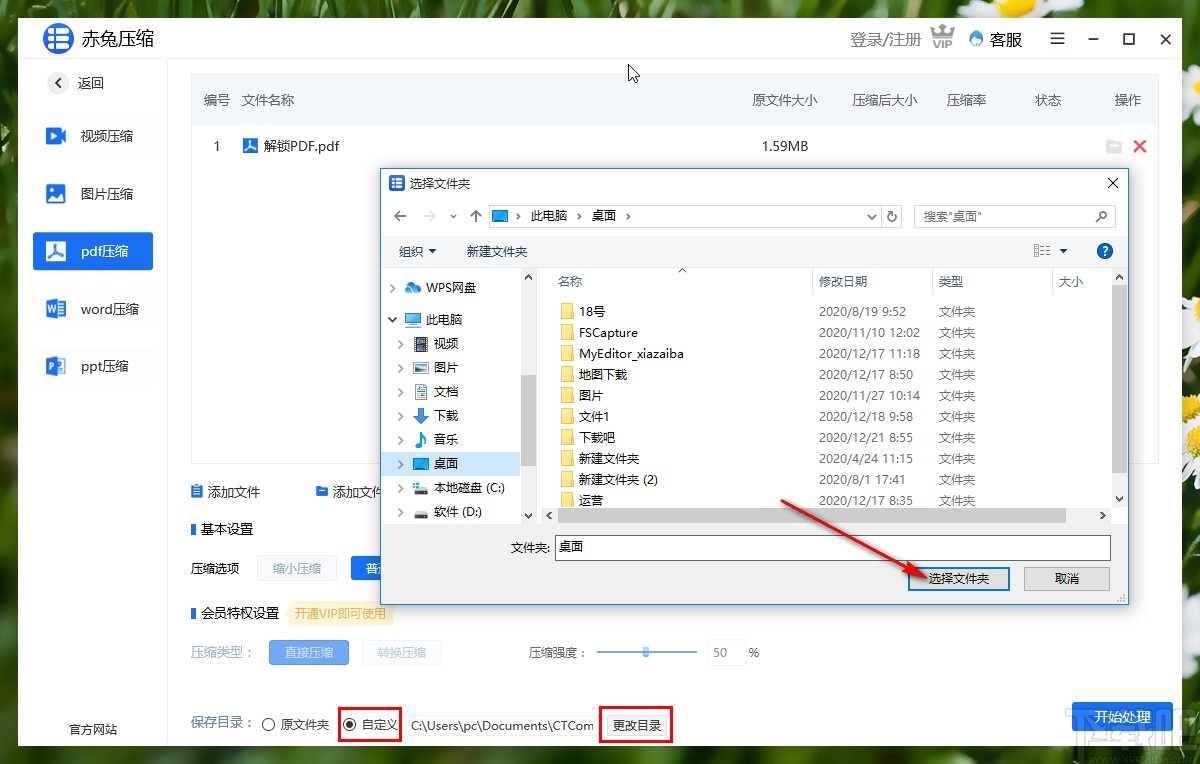Delete 解锁PDF.pdf with red X

click(x=1139, y=146)
